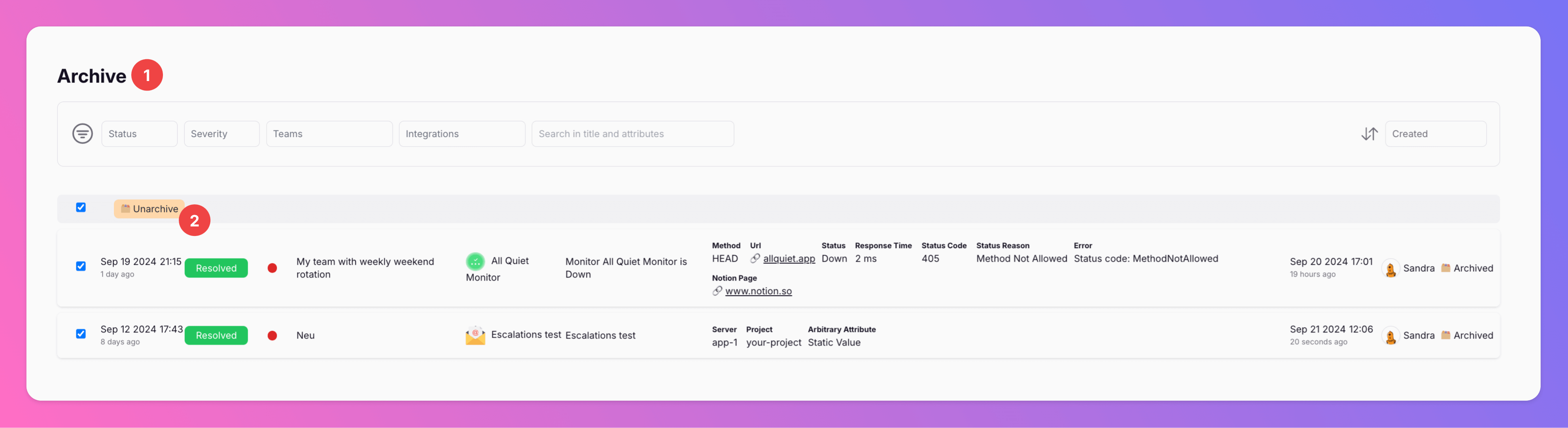Click Sandra's avatar in second incident row
1568x428 pixels.
click(1390, 336)
